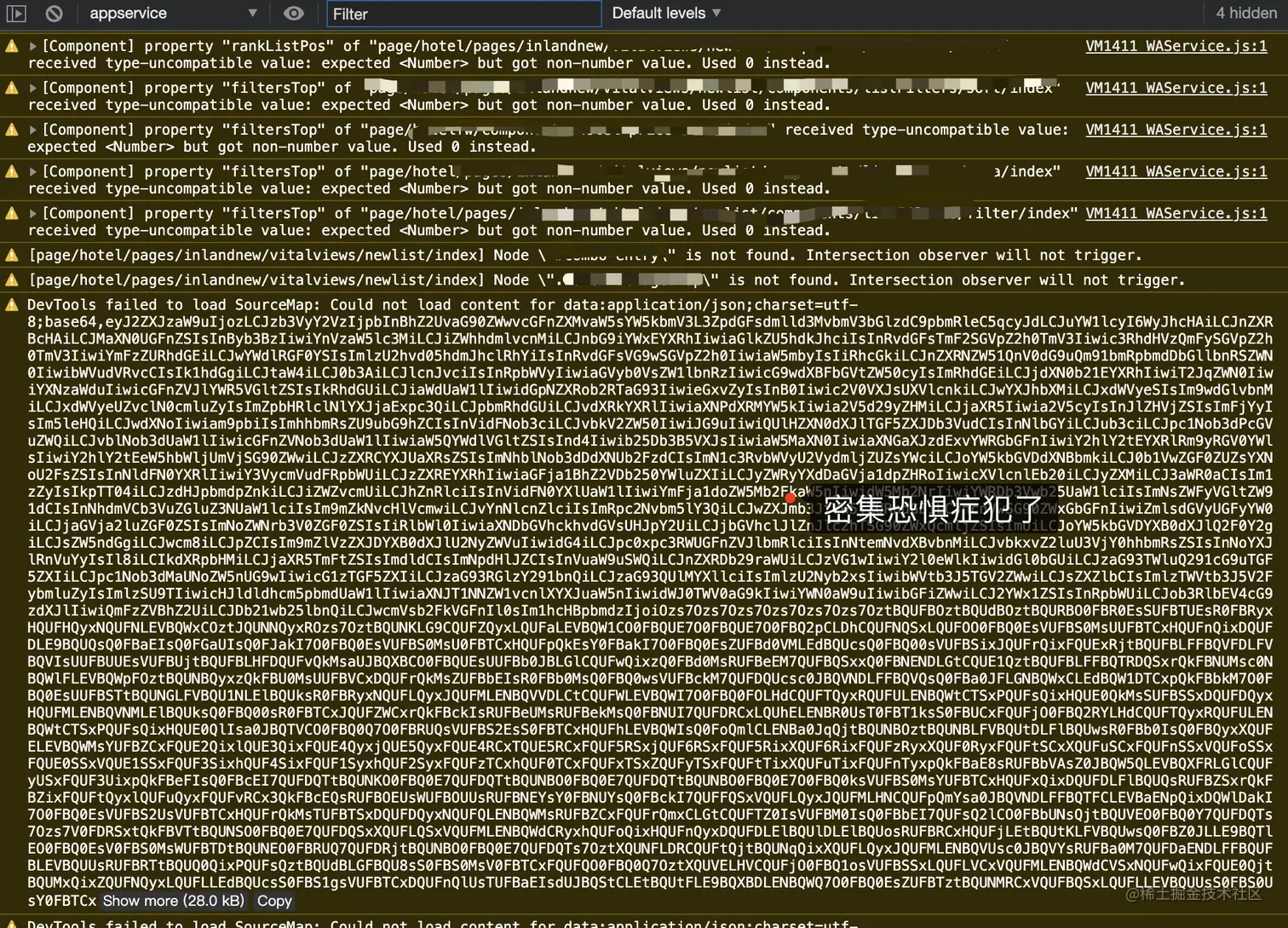The height and width of the screenshot is (928, 1288).
Task: Expand the filtersTop warning with inline received type-uncompatible
Action: point(33,130)
